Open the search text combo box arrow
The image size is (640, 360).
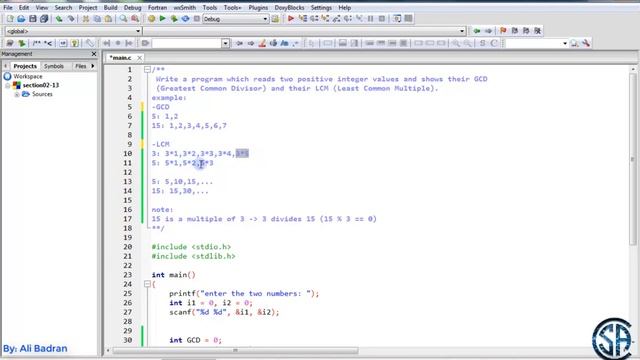(x=225, y=43)
